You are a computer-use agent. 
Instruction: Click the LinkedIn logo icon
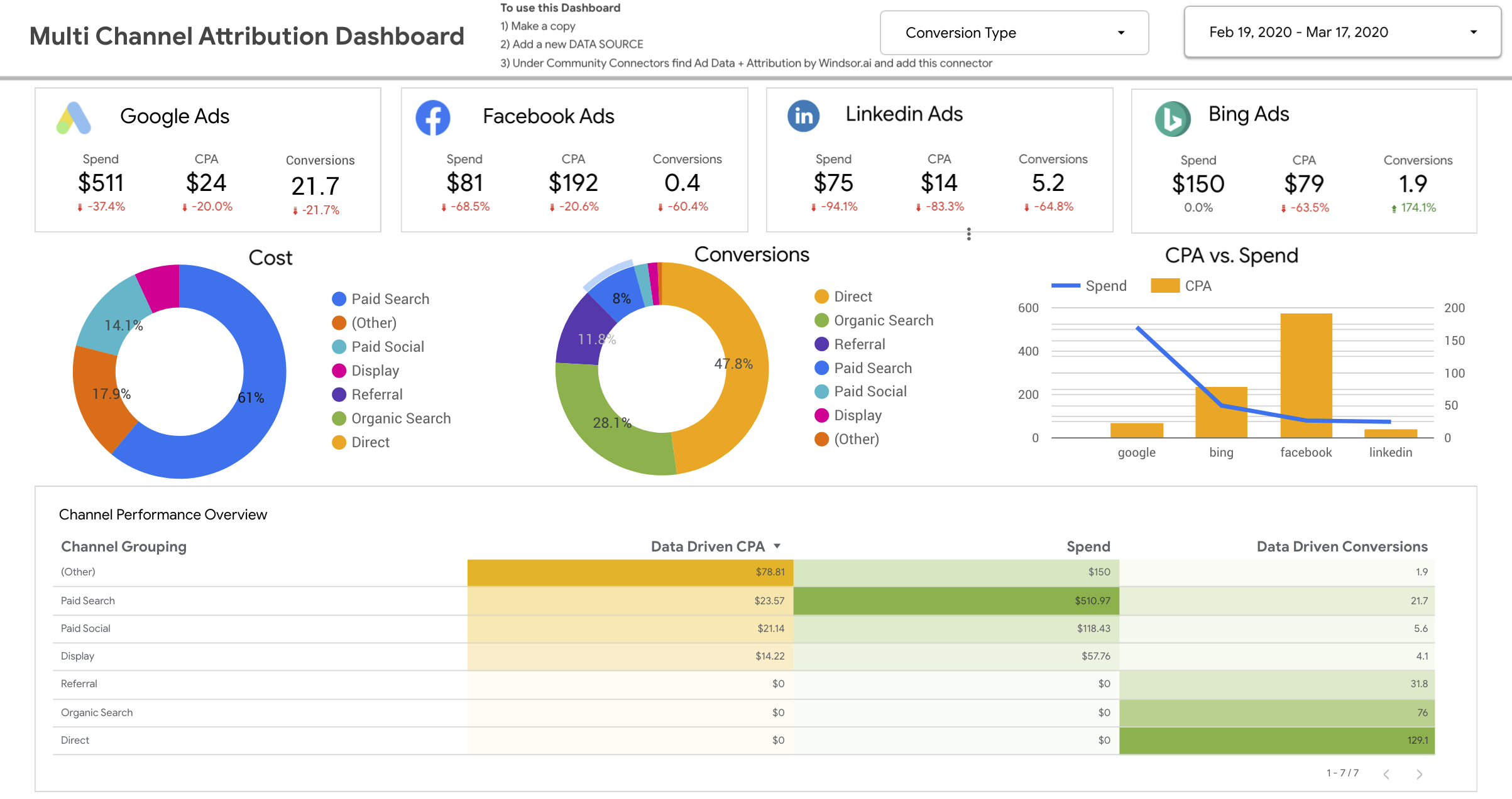[x=803, y=116]
